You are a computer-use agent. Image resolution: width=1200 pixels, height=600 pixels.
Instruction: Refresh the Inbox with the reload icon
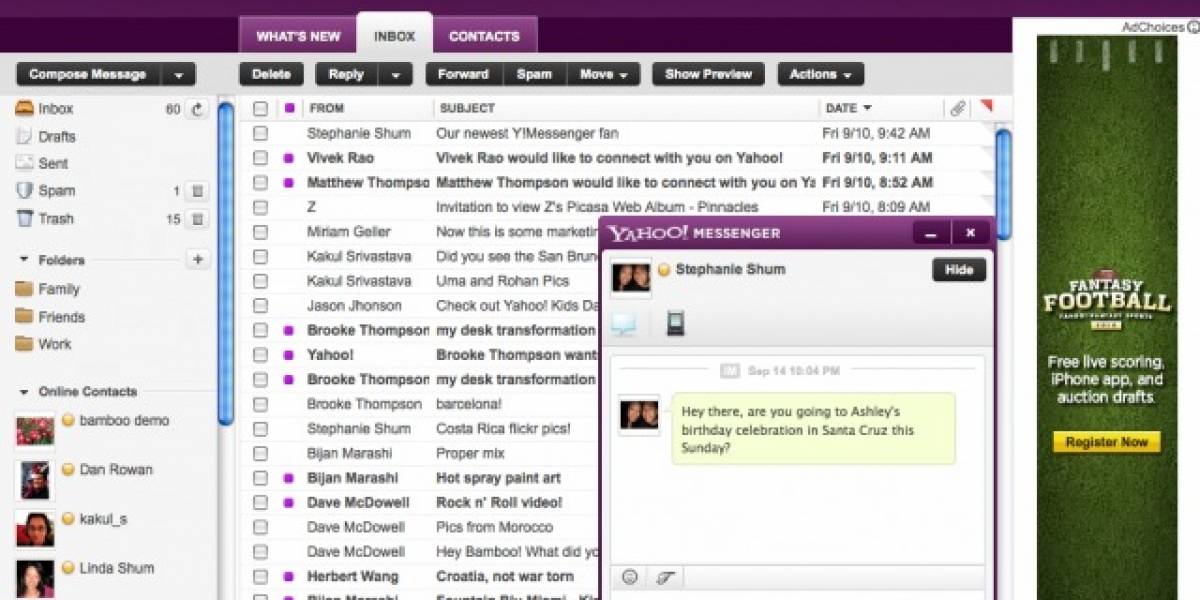(197, 109)
